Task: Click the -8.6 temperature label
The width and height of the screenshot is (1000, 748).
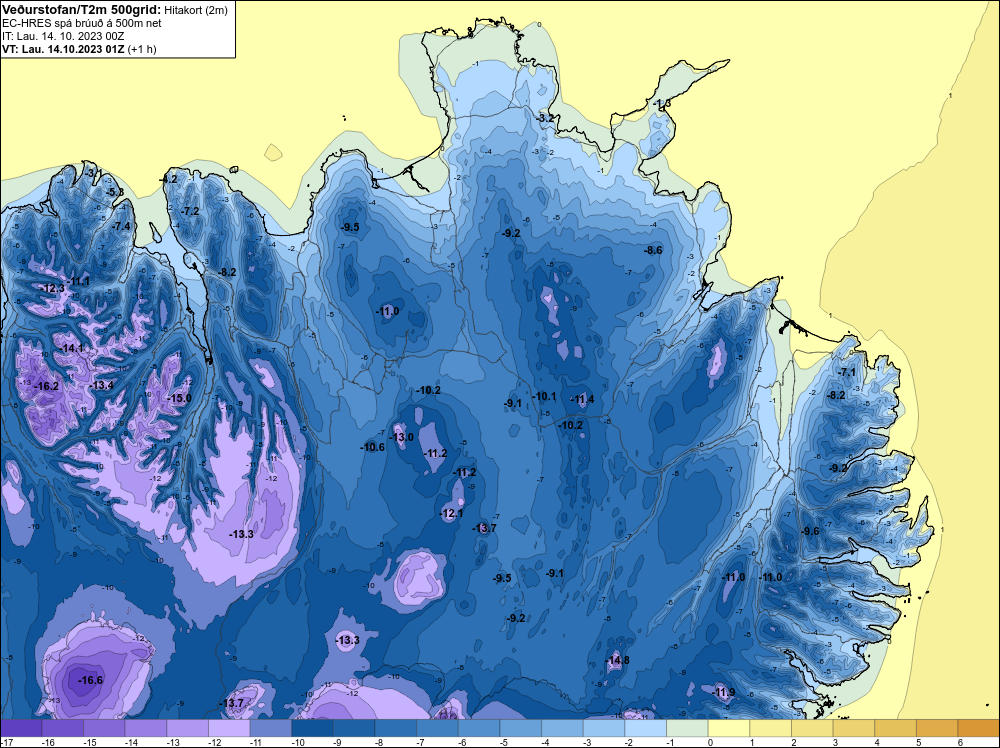Action: 652,251
